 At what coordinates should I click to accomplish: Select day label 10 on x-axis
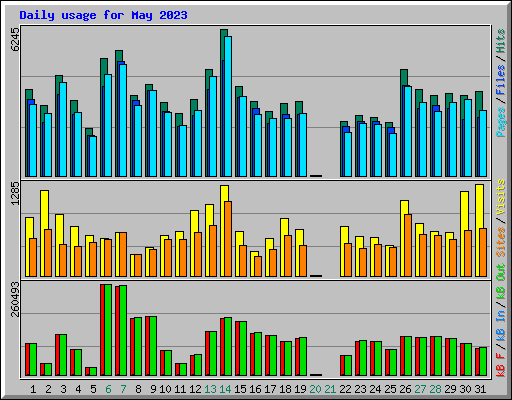tap(165, 389)
